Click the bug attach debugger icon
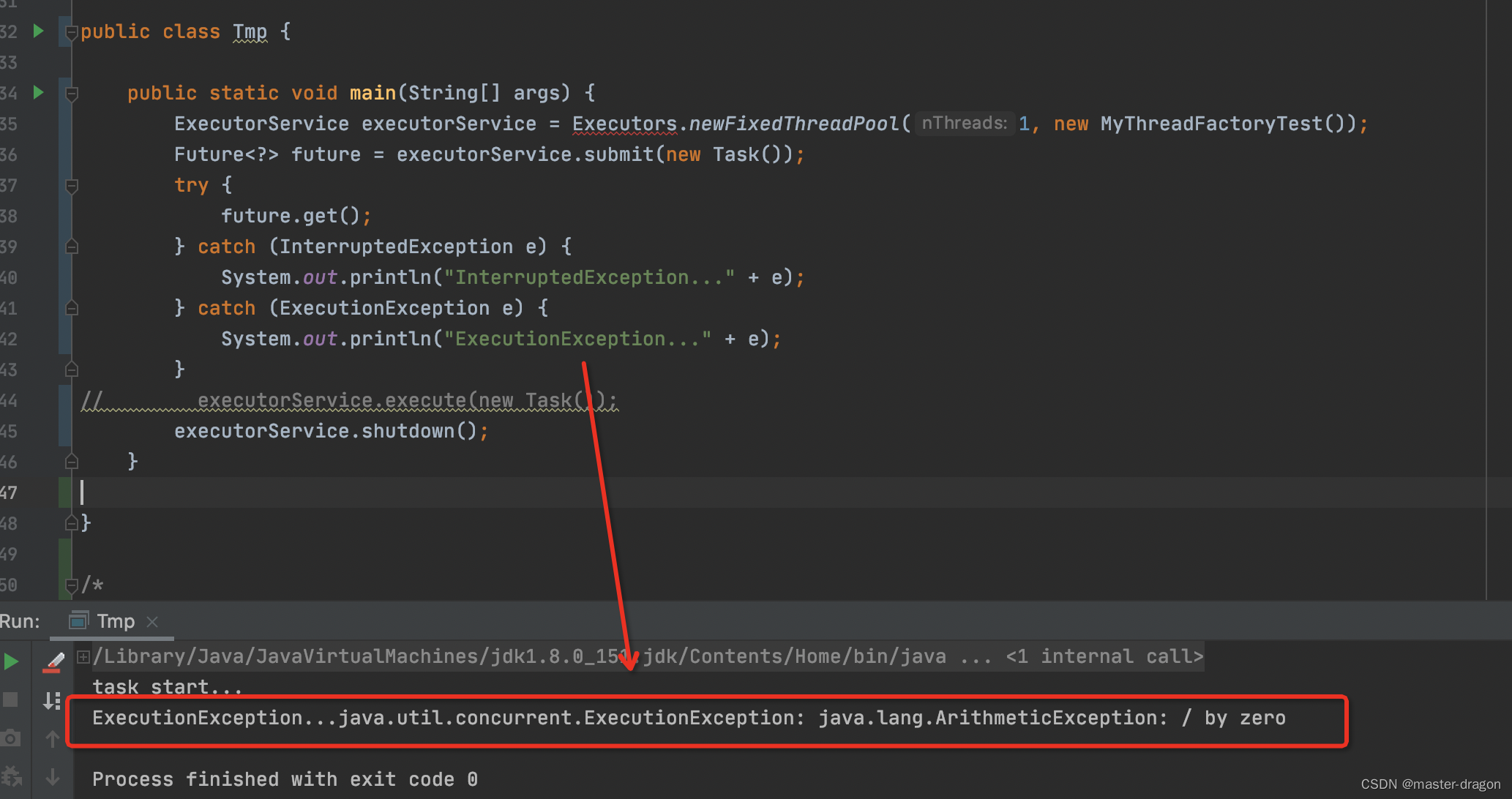This screenshot has width=1512, height=799. coord(10,777)
